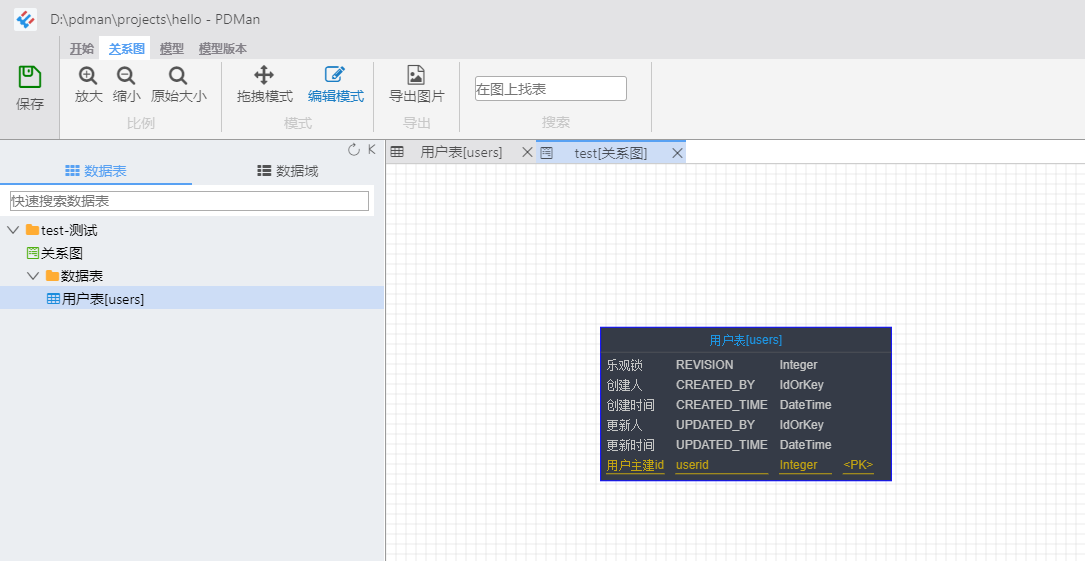Click the UPDATED_TIME field in the entity
This screenshot has width=1085, height=561.
coord(722,445)
